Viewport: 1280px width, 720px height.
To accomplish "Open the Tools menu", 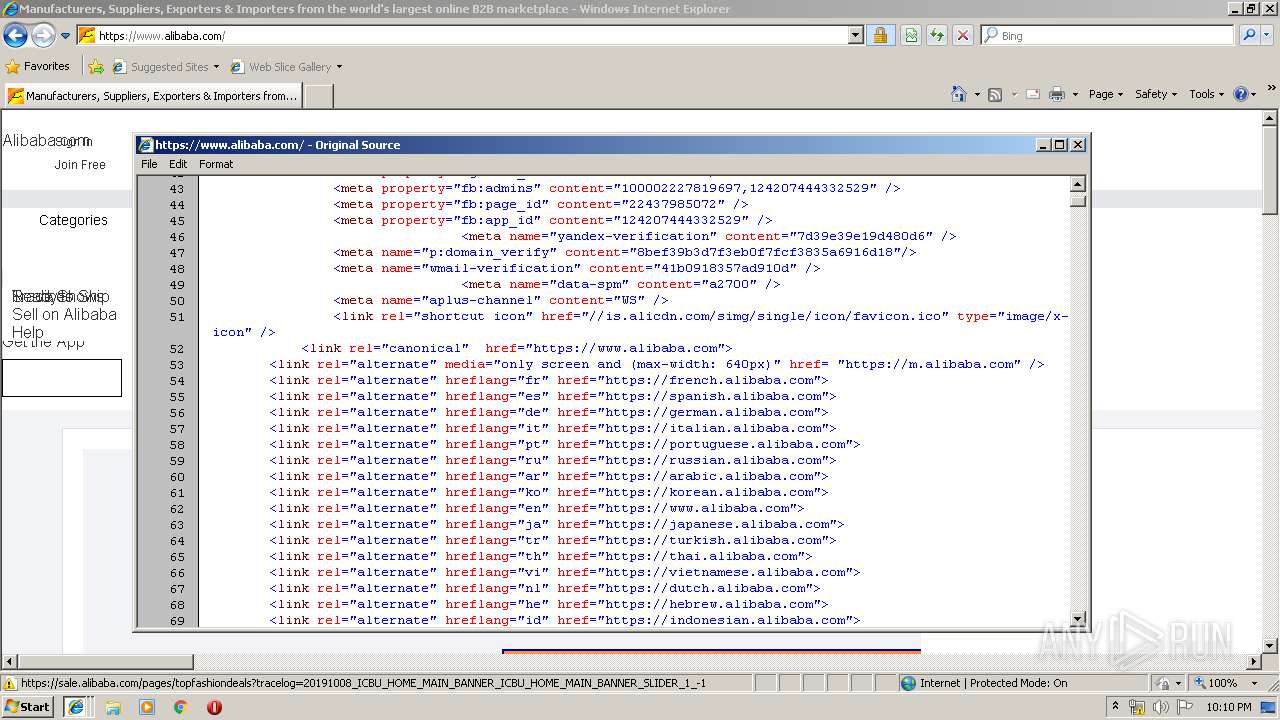I will coord(1206,94).
